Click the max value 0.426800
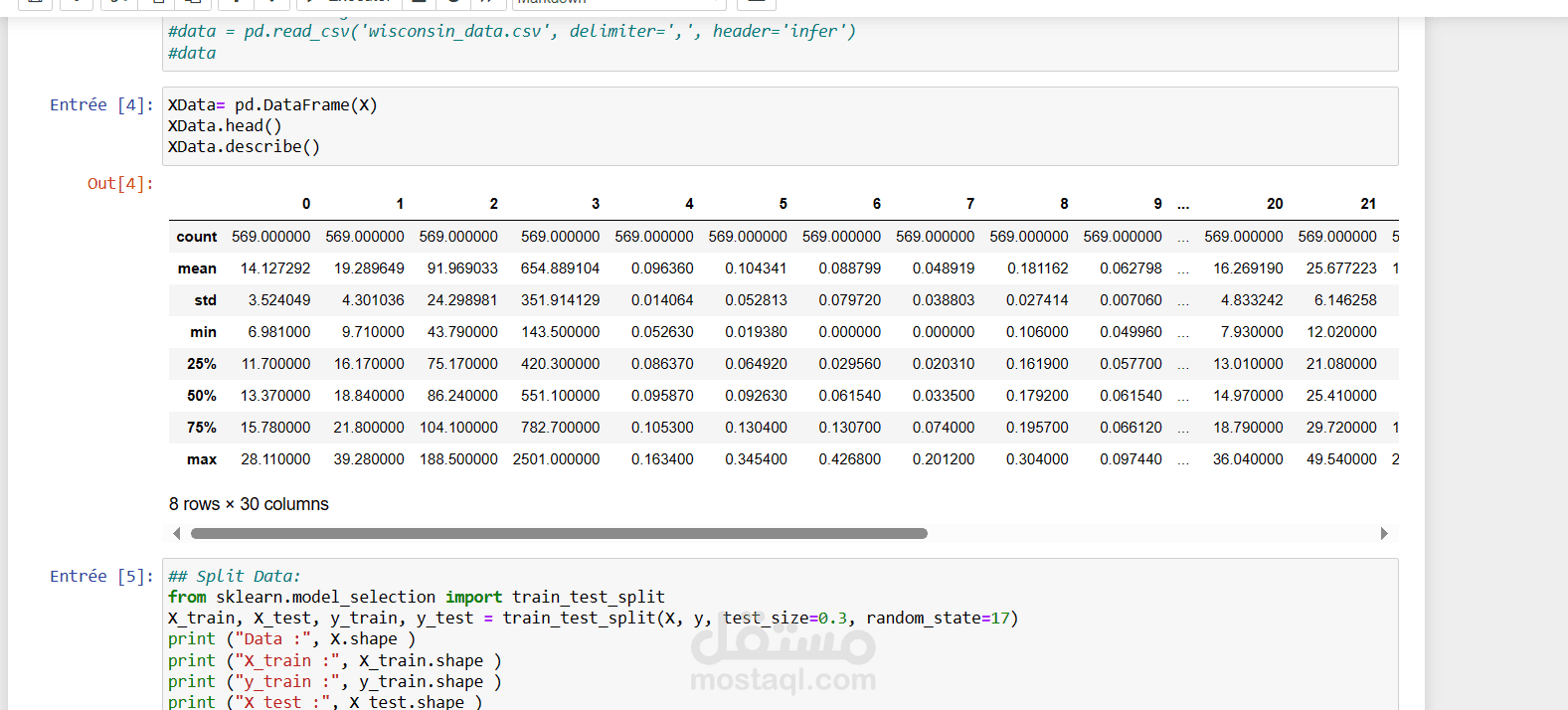Screen dimensions: 1568x710 (x=849, y=459)
